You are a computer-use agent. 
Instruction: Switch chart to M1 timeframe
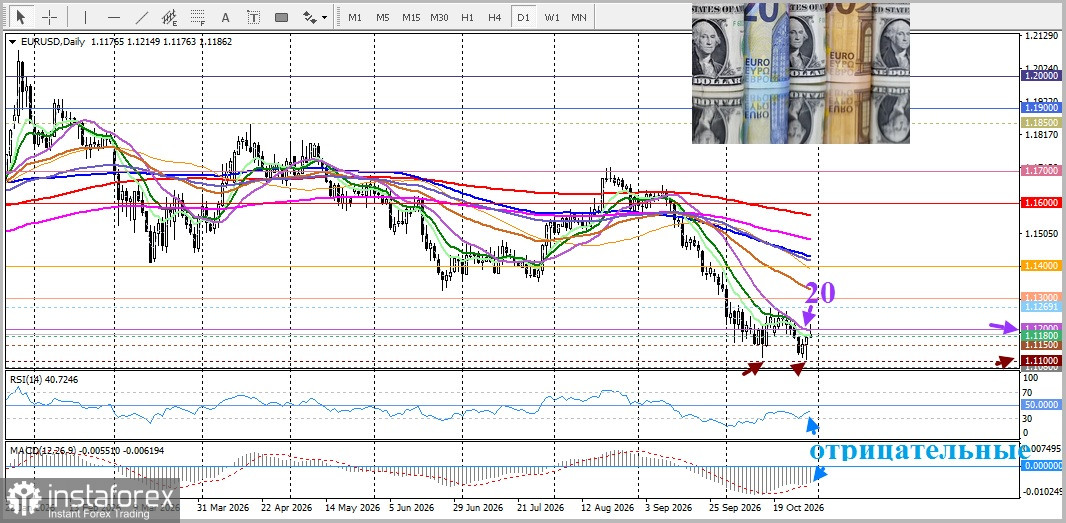click(x=355, y=17)
